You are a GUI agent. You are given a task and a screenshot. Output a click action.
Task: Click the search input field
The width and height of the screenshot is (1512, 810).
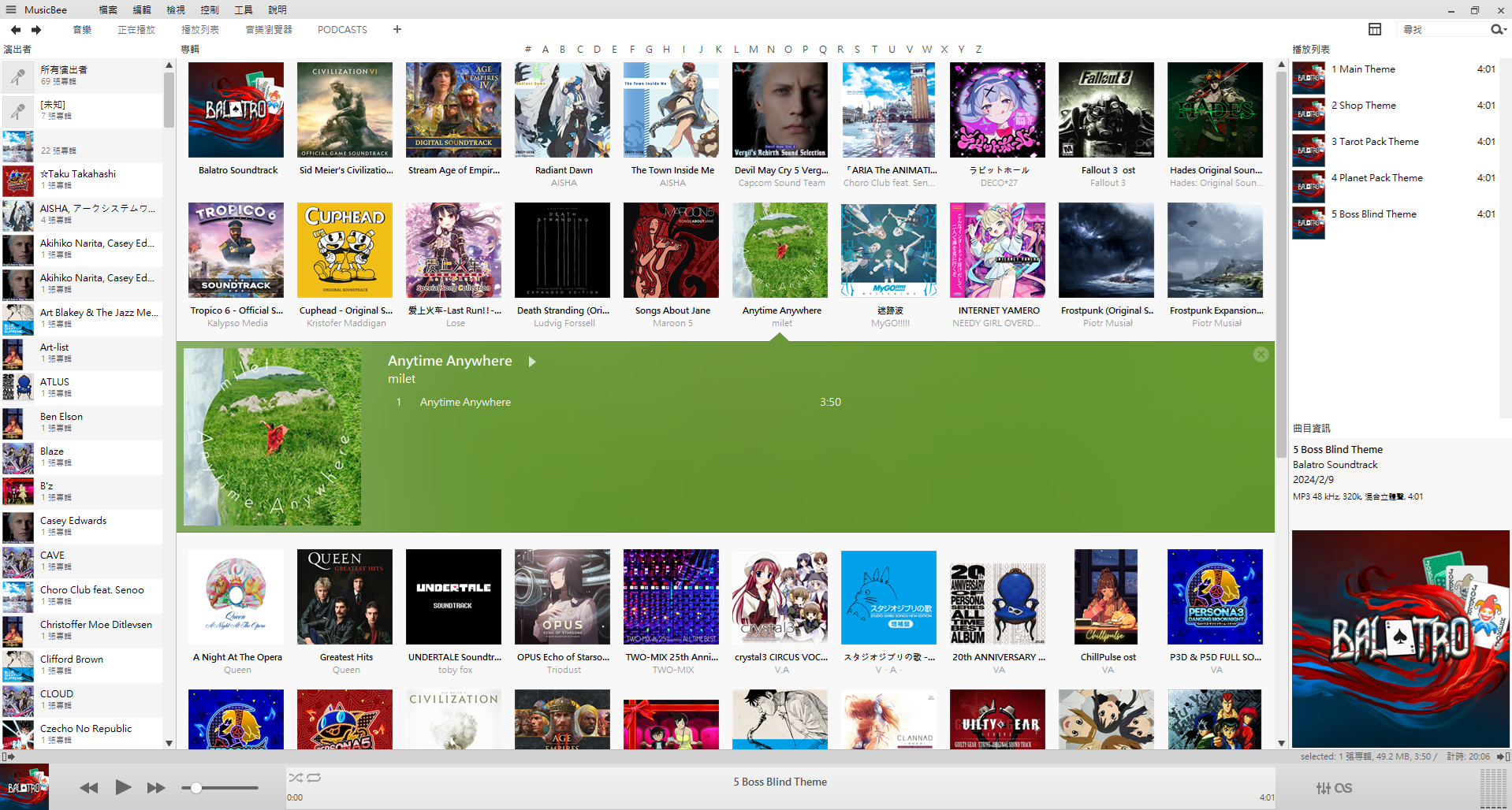point(1443,29)
